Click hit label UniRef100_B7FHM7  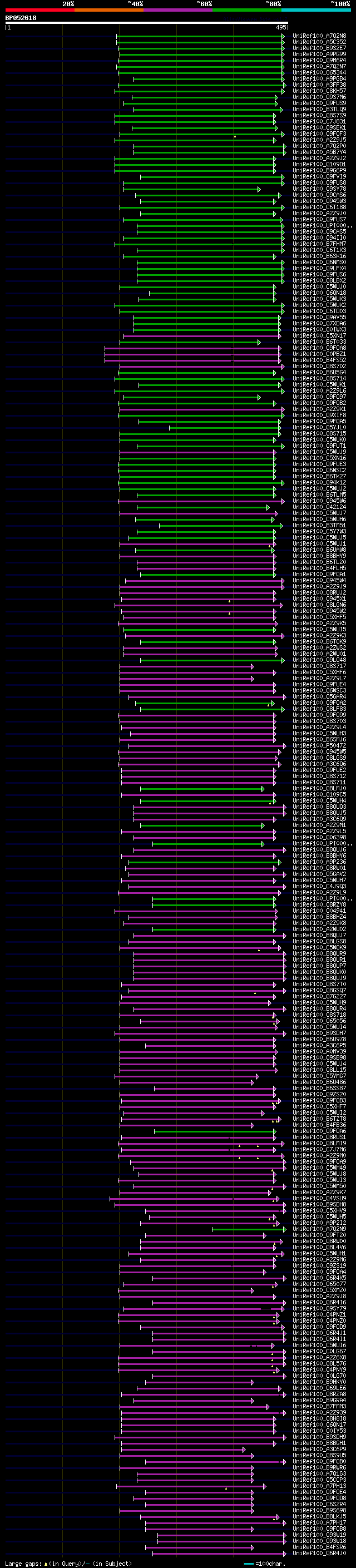[319, 244]
